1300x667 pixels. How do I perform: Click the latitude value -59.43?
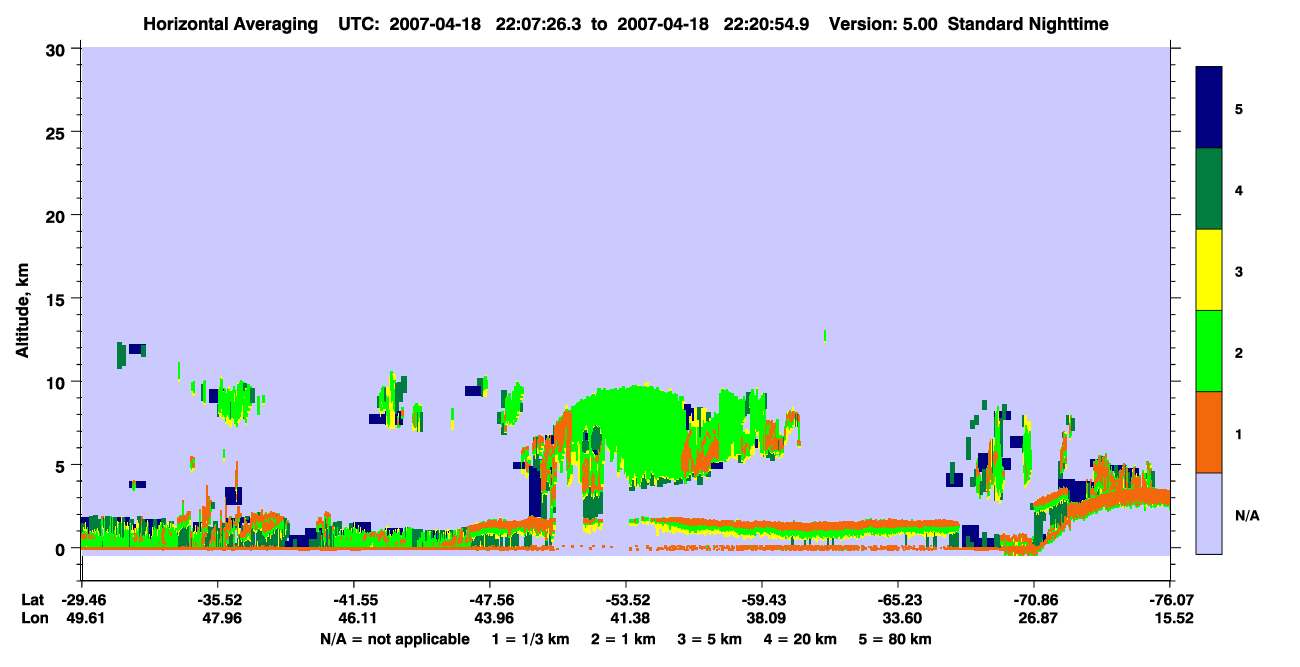(762, 600)
